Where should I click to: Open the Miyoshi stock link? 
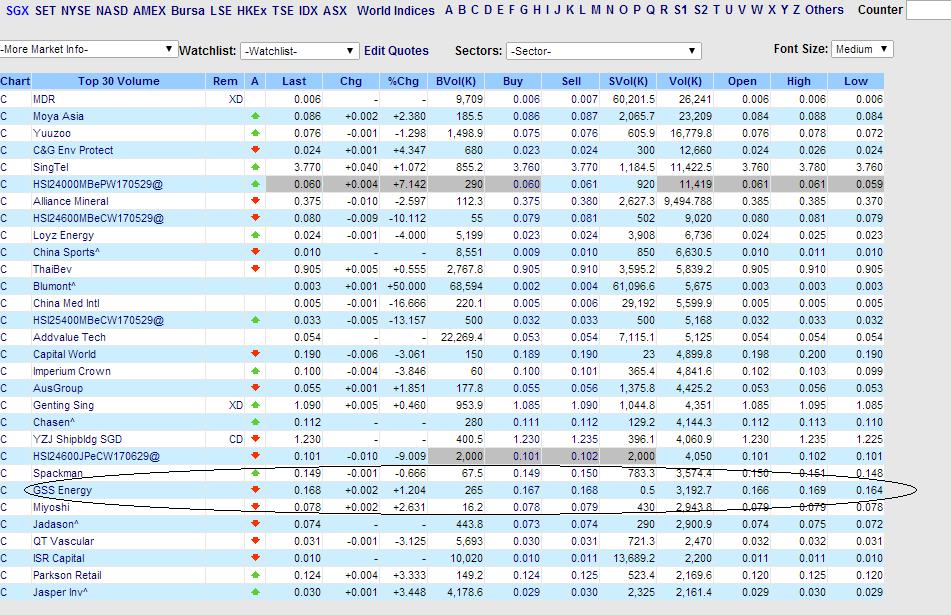pos(51,506)
